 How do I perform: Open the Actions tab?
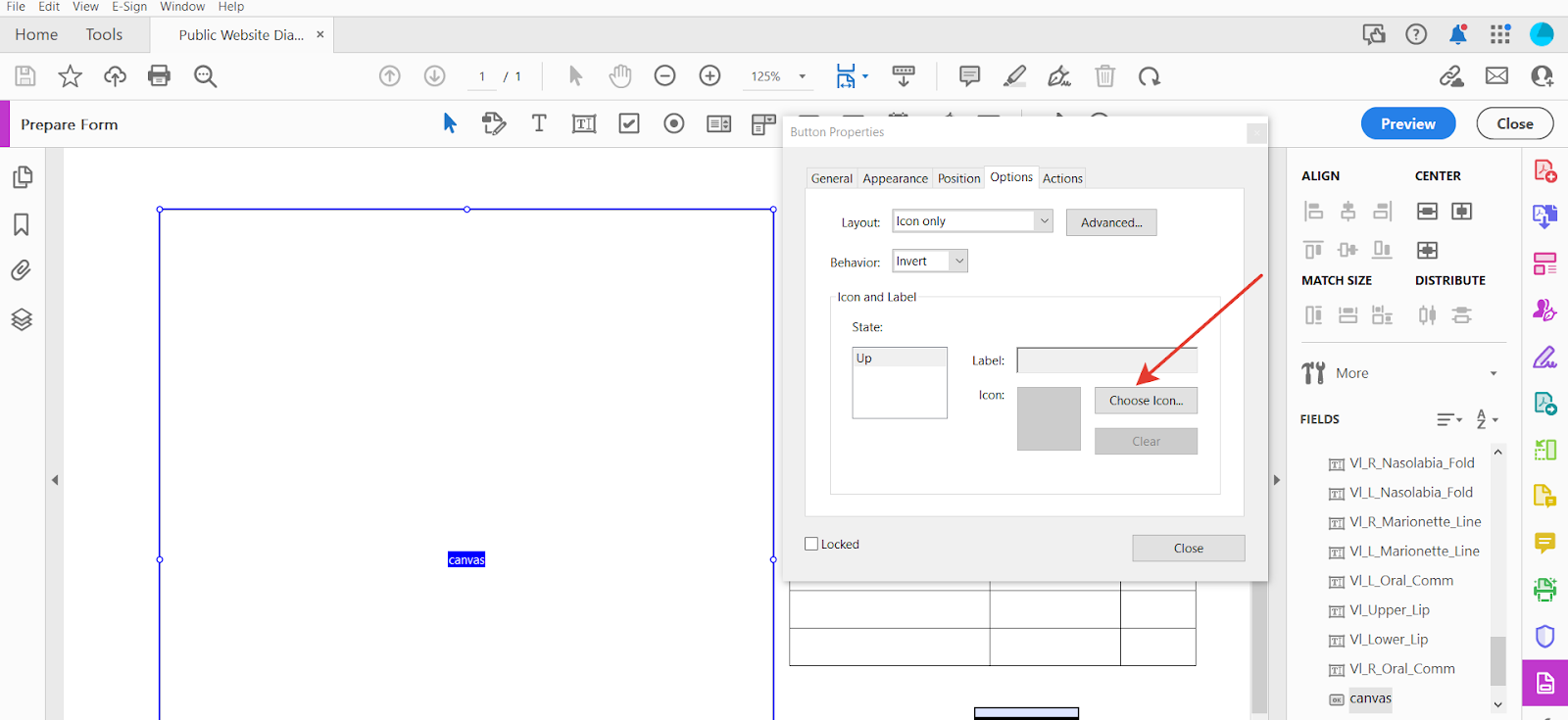(x=1062, y=178)
